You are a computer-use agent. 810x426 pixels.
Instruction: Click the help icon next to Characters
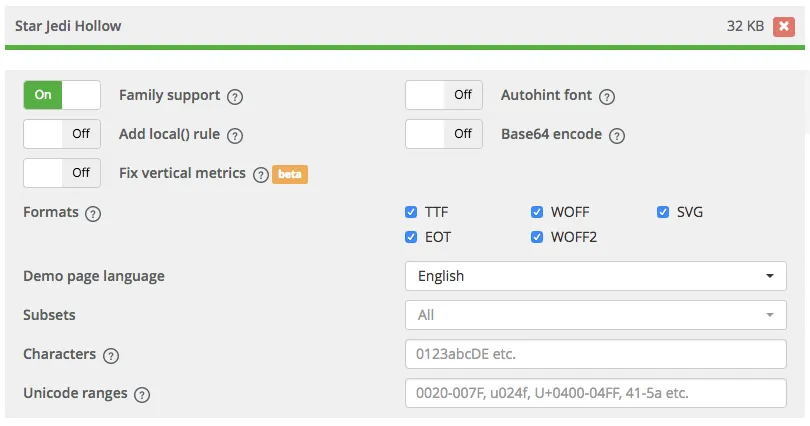110,355
